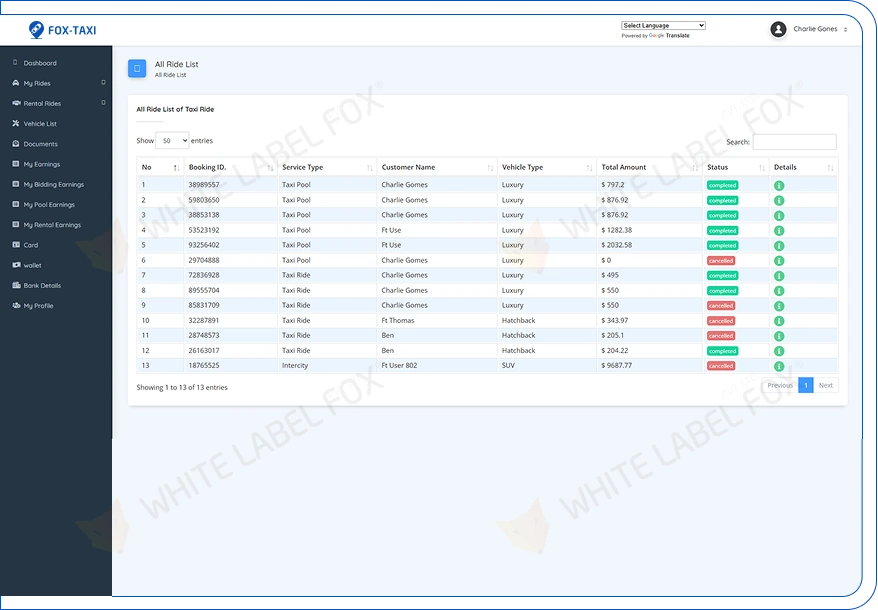Image resolution: width=878 pixels, height=610 pixels.
Task: Click the Dashboard sidebar icon
Action: click(15, 63)
